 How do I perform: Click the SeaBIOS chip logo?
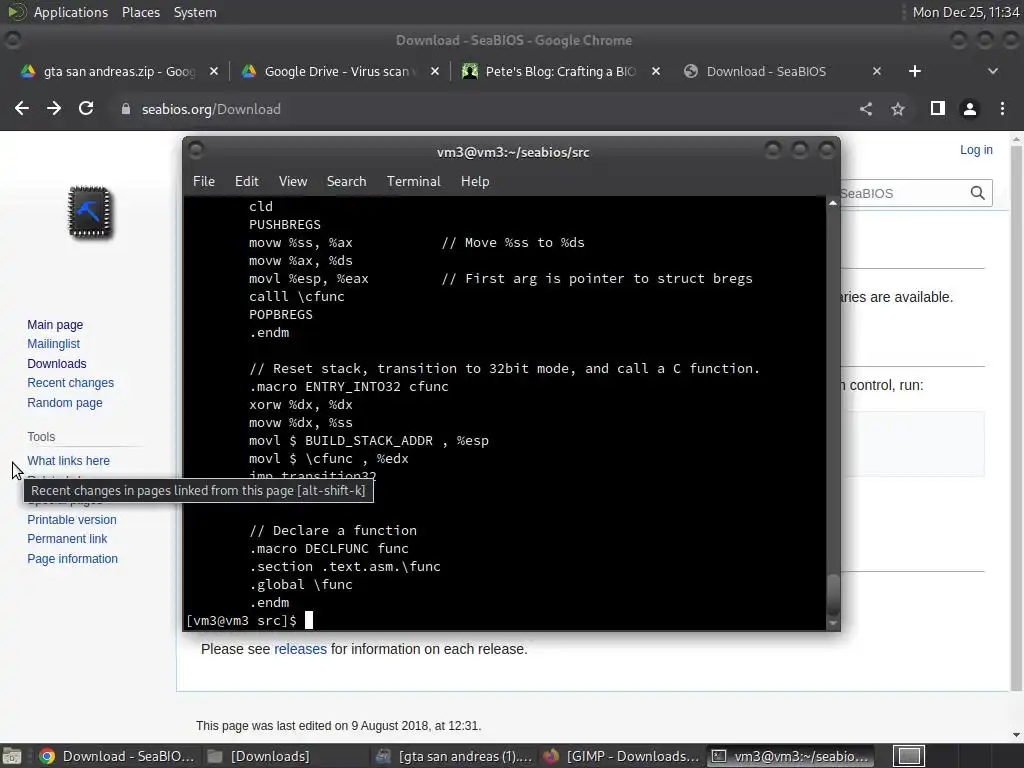(90, 212)
